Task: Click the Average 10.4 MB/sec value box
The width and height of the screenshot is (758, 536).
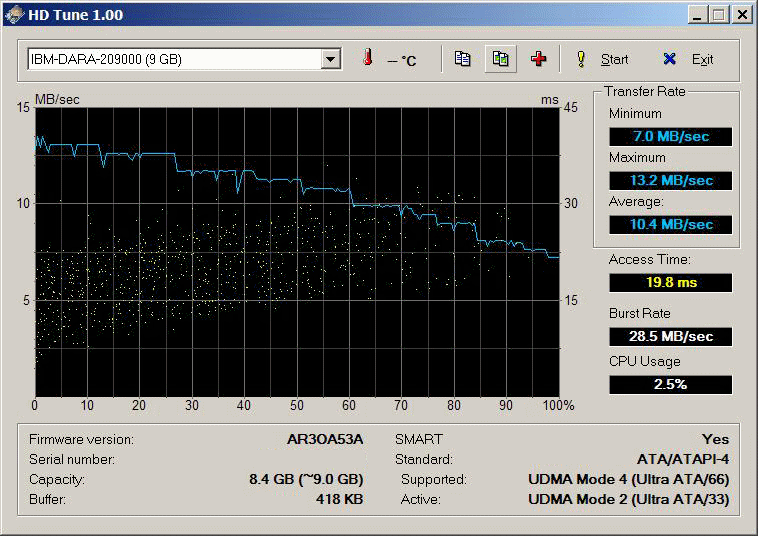Action: 671,224
